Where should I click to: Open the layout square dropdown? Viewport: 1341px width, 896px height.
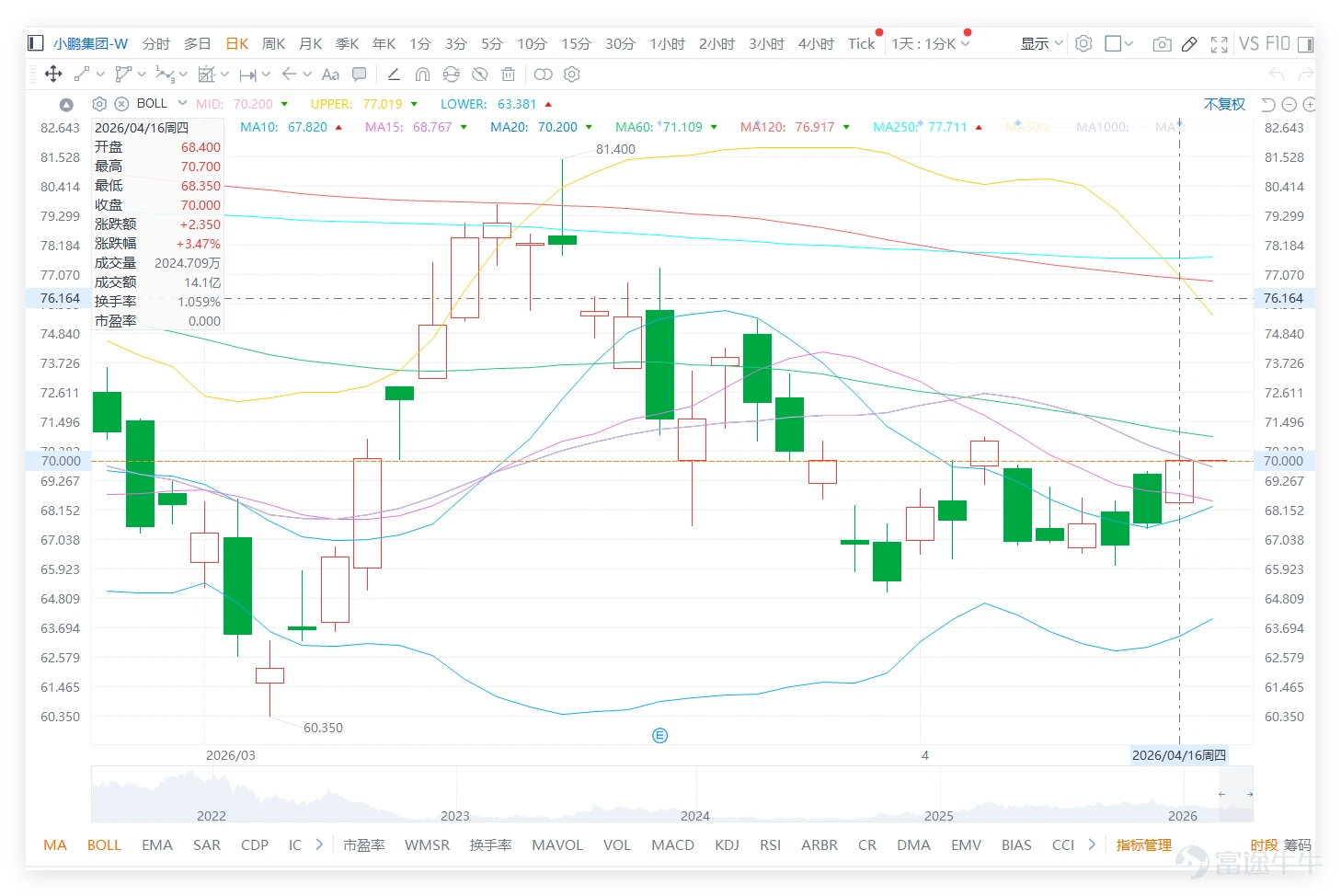click(1118, 43)
